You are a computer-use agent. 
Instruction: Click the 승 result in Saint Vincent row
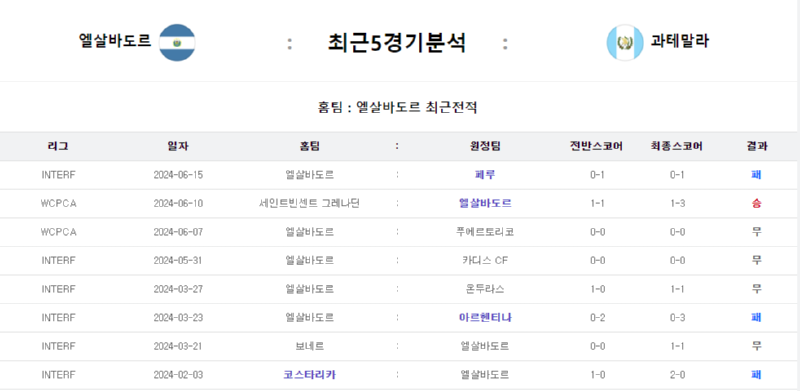[x=756, y=204]
